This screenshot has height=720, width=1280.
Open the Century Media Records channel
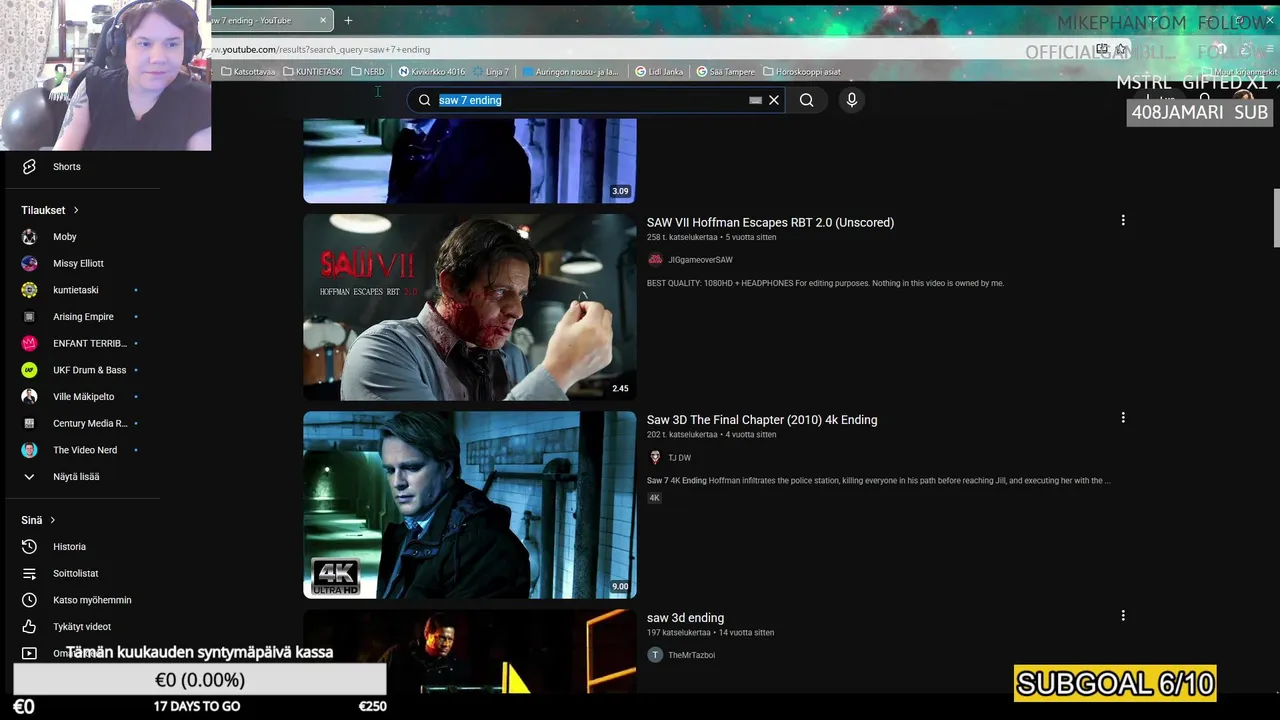coord(89,423)
